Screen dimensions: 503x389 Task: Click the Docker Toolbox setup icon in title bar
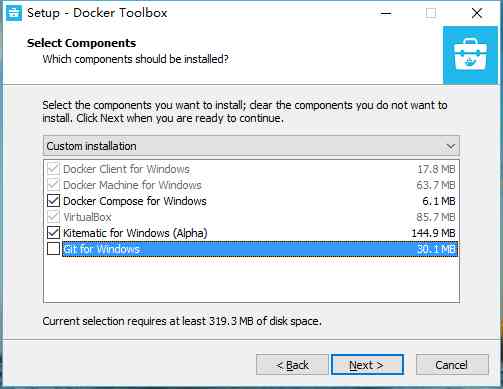[14, 13]
